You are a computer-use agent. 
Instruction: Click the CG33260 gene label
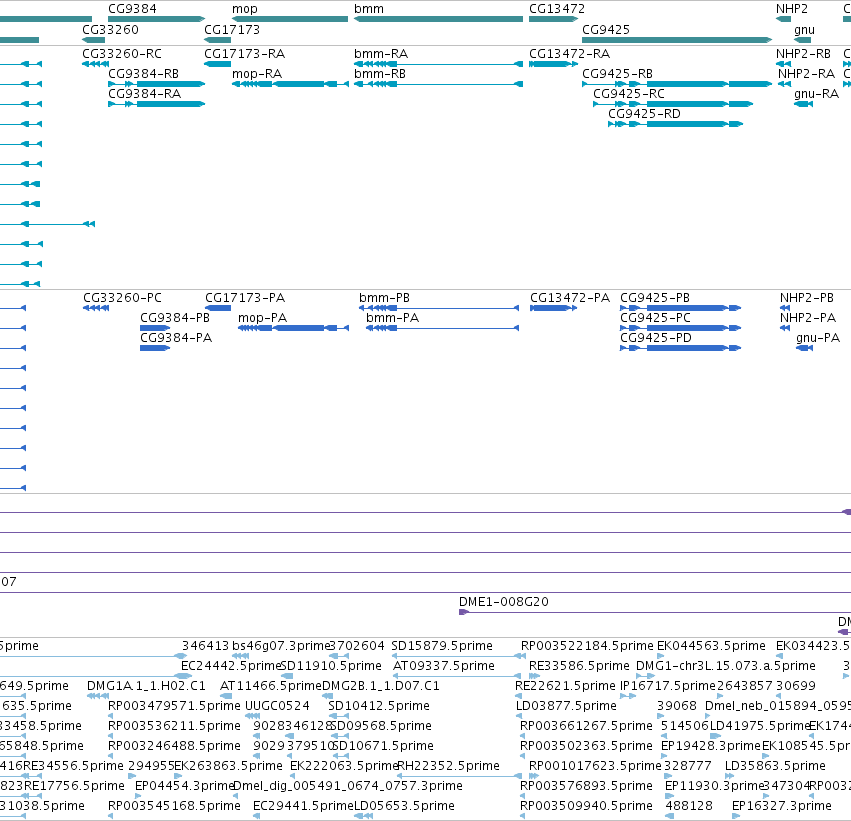pyautogui.click(x=110, y=29)
